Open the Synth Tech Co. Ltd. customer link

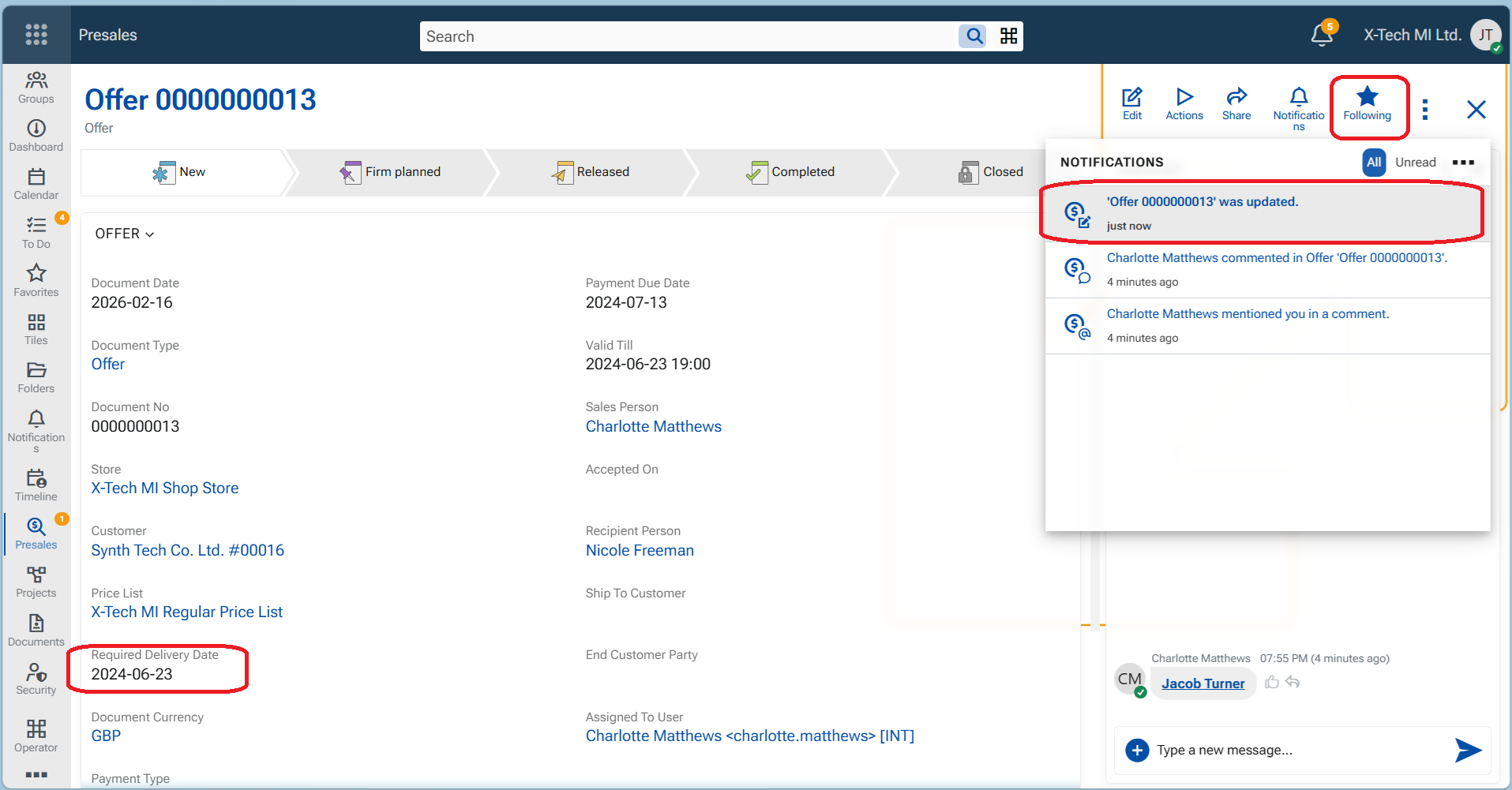tap(187, 550)
